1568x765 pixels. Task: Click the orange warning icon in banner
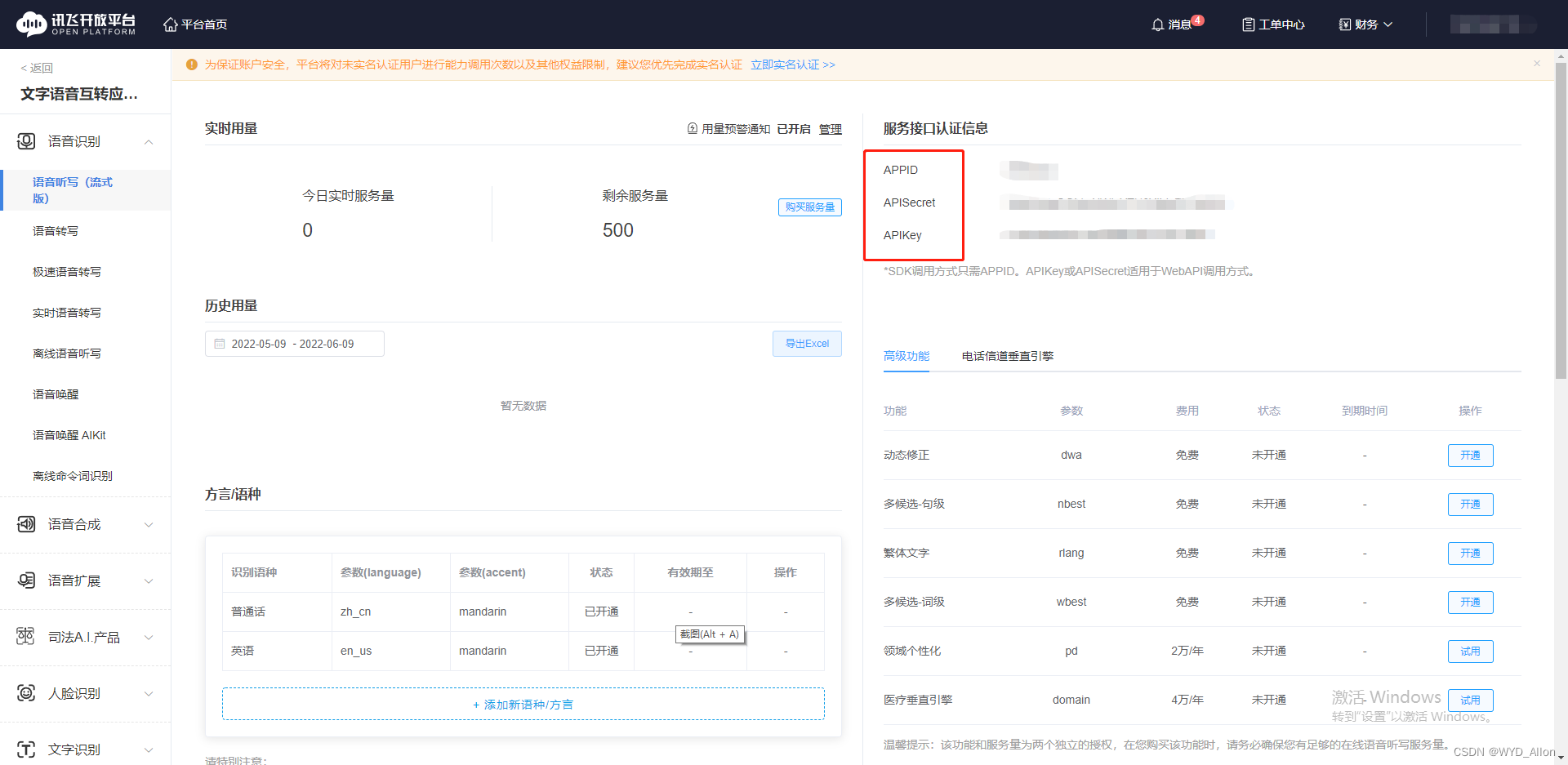192,64
